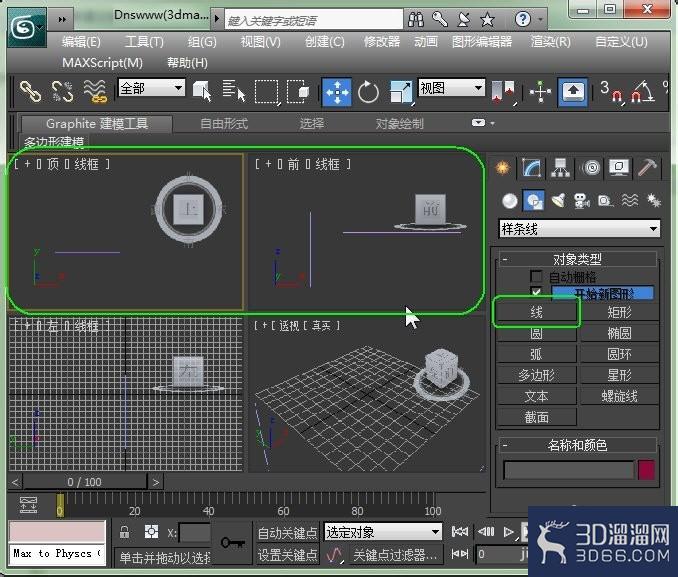Open the crimson object color swatch
Viewport: 678px width, 577px height.
[x=646, y=470]
